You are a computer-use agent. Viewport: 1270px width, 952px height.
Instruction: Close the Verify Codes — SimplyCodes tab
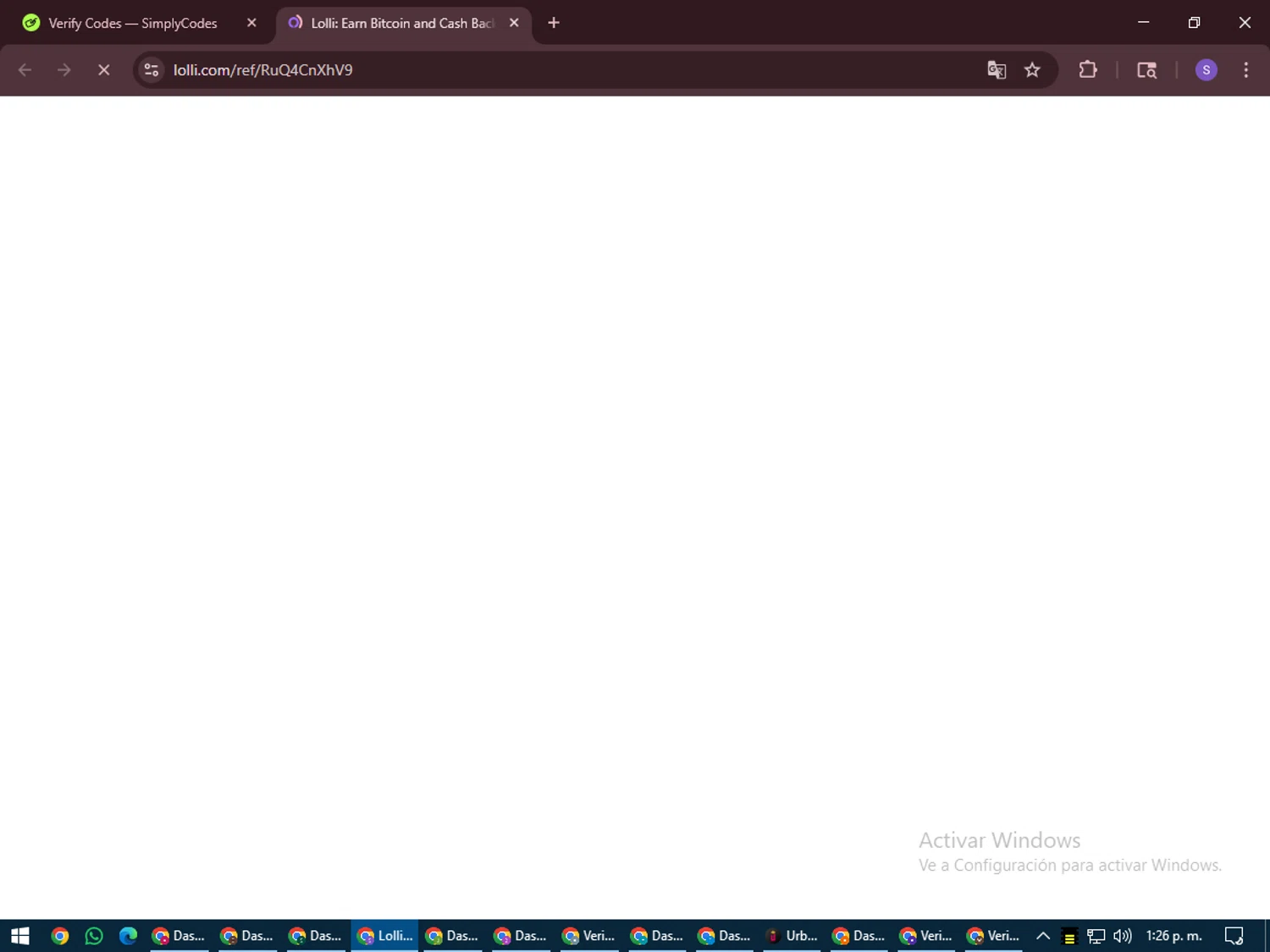pos(251,23)
